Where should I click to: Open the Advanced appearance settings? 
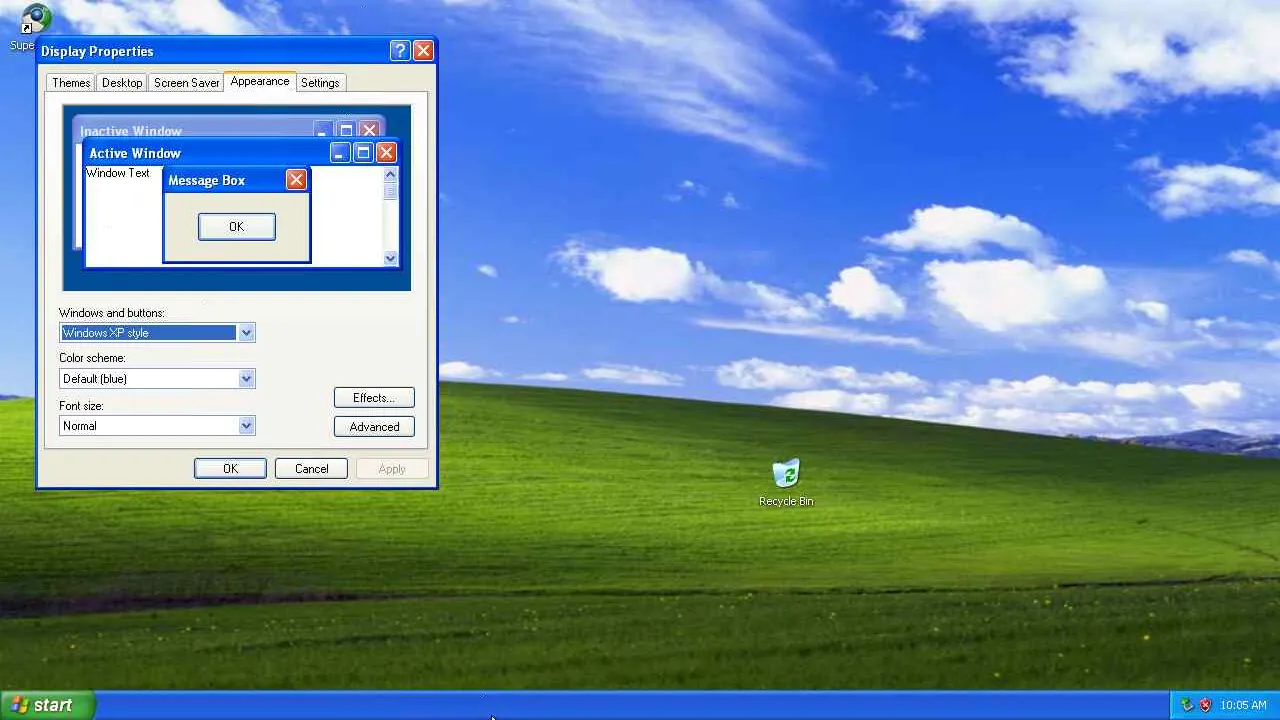click(x=374, y=427)
